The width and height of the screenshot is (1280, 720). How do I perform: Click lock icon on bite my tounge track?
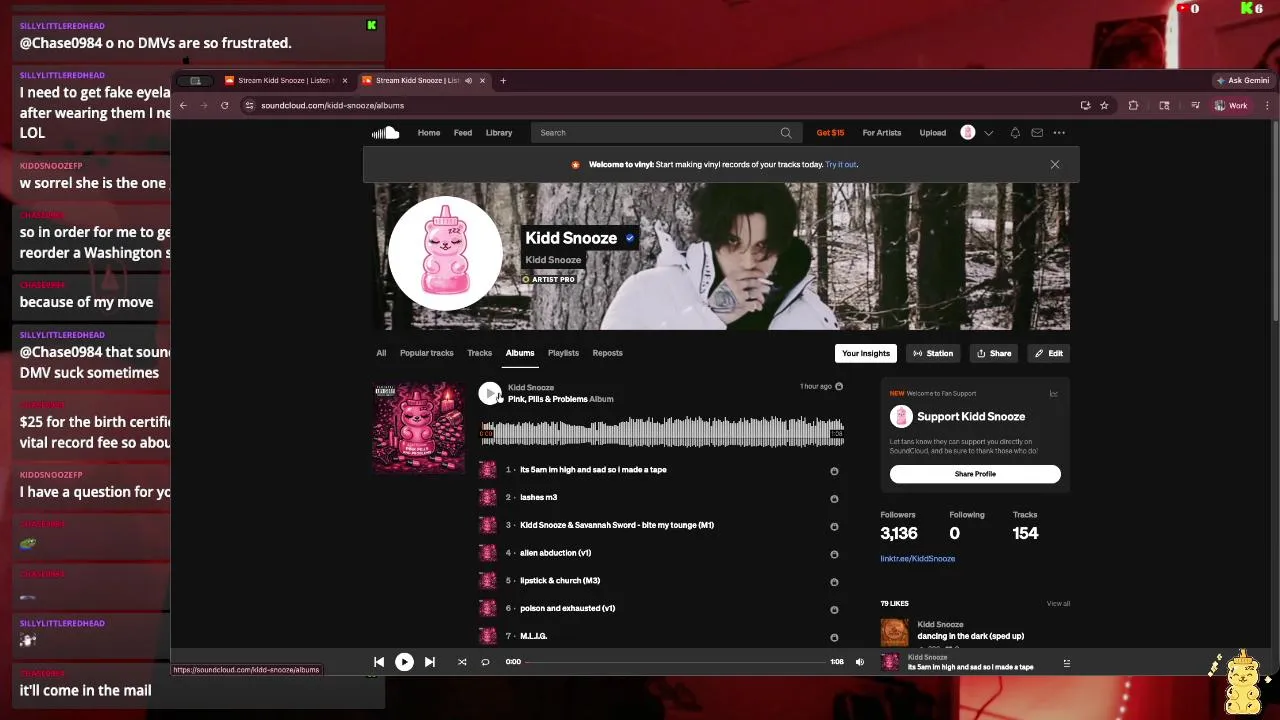pyautogui.click(x=834, y=526)
